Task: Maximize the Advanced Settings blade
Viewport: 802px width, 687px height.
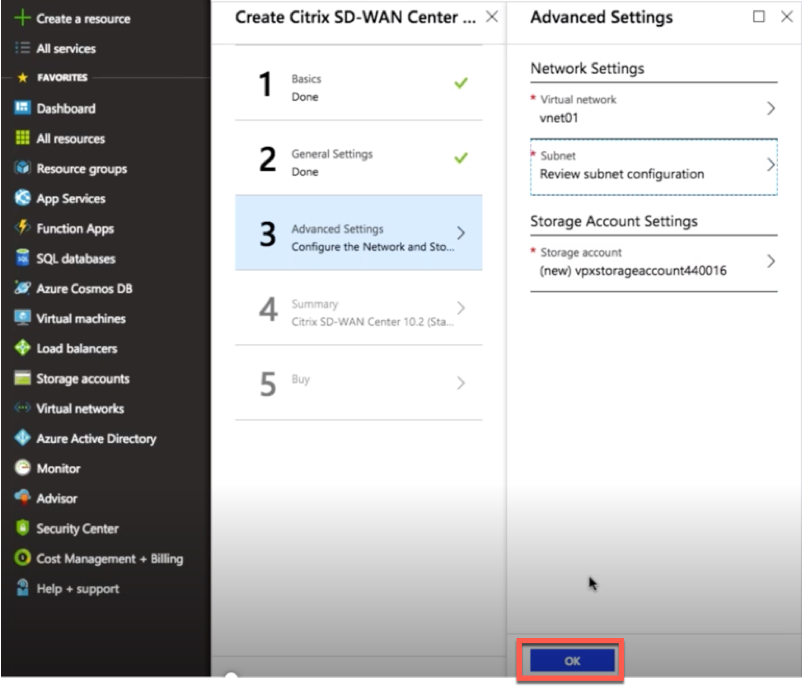Action: tap(759, 17)
